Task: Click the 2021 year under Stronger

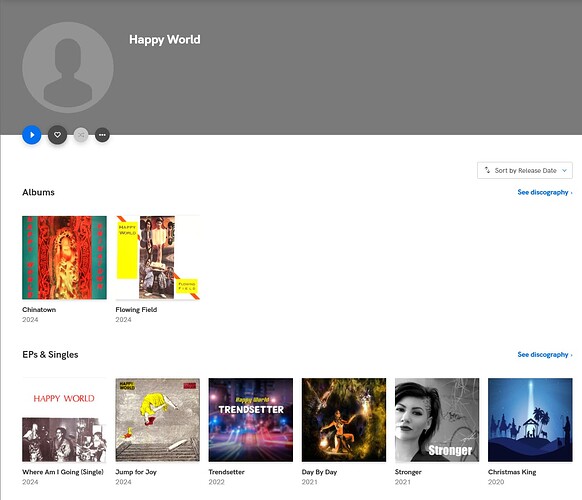Action: tap(403, 482)
